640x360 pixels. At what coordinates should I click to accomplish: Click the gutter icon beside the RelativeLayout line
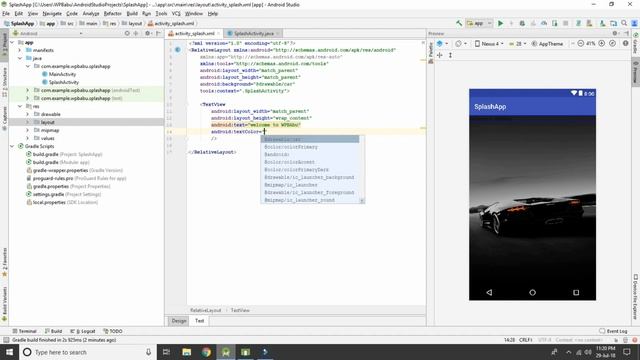(178, 50)
